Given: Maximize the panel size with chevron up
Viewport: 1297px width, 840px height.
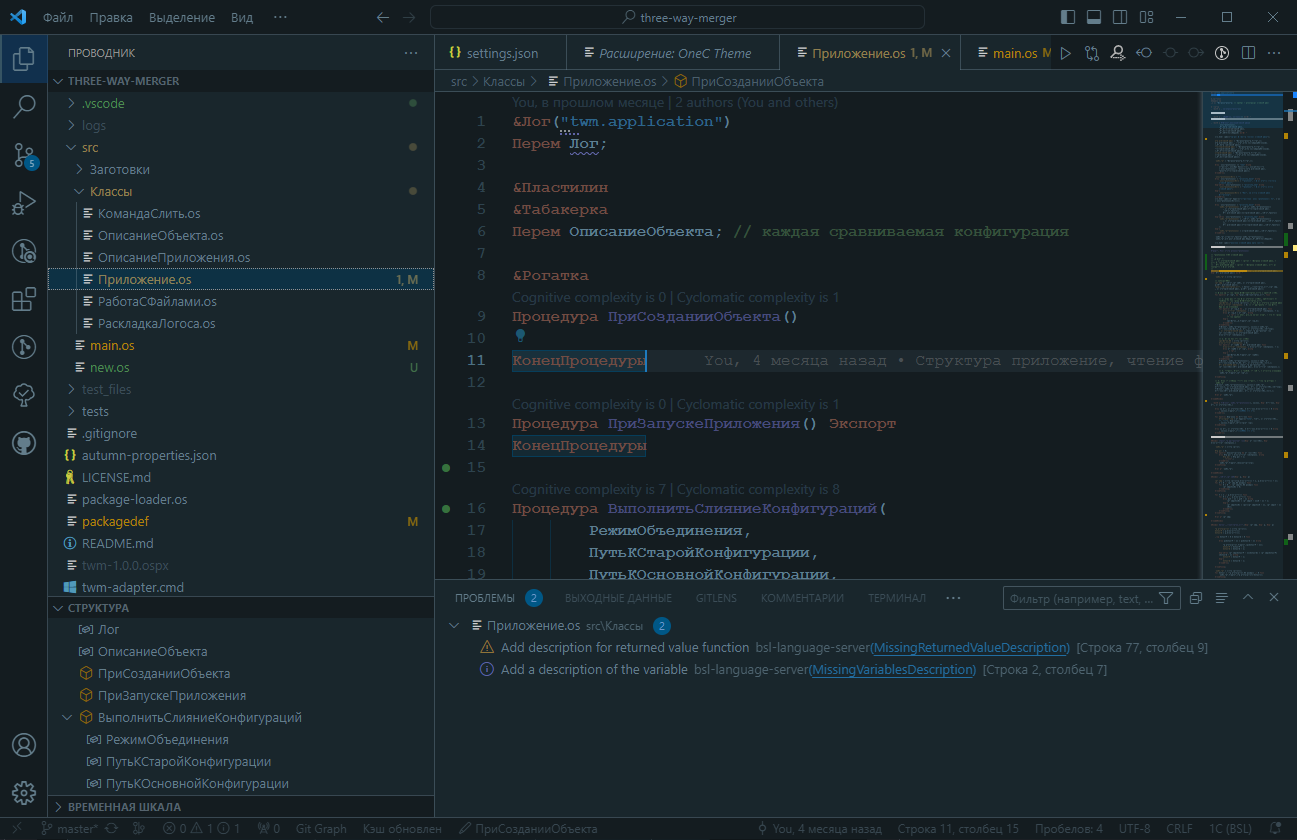Looking at the screenshot, I should [x=1248, y=598].
